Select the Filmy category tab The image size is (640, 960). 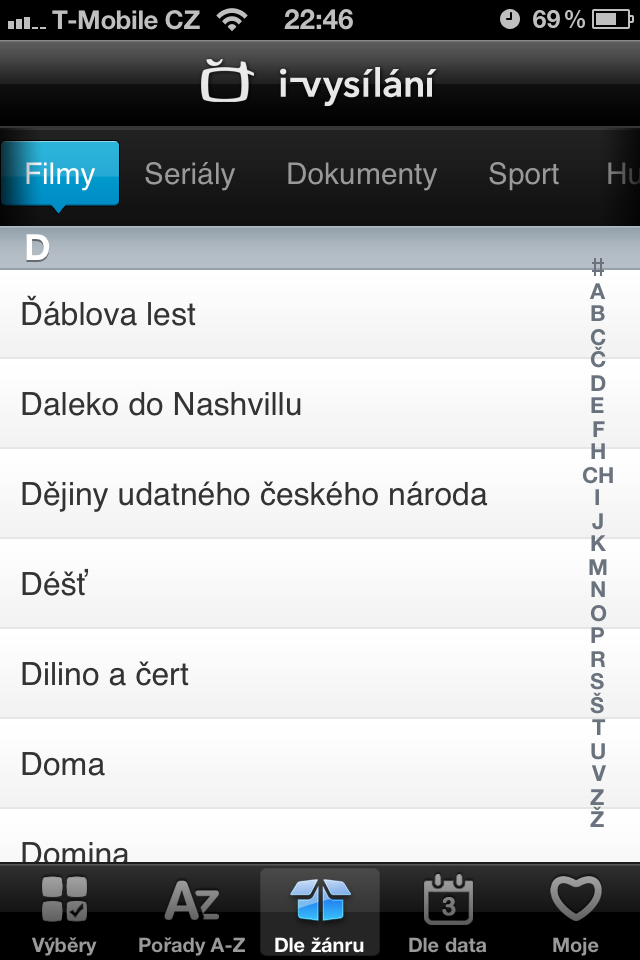point(60,174)
